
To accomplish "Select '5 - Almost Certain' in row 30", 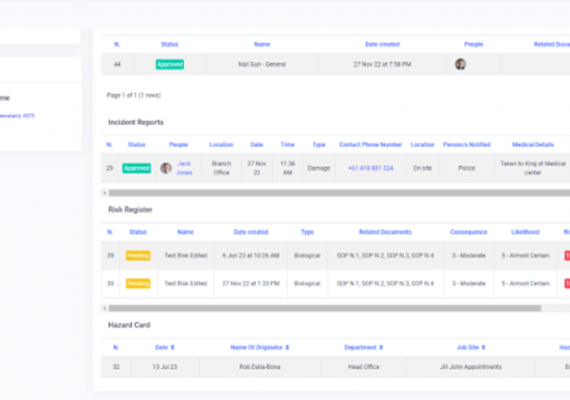I will pos(525,284).
